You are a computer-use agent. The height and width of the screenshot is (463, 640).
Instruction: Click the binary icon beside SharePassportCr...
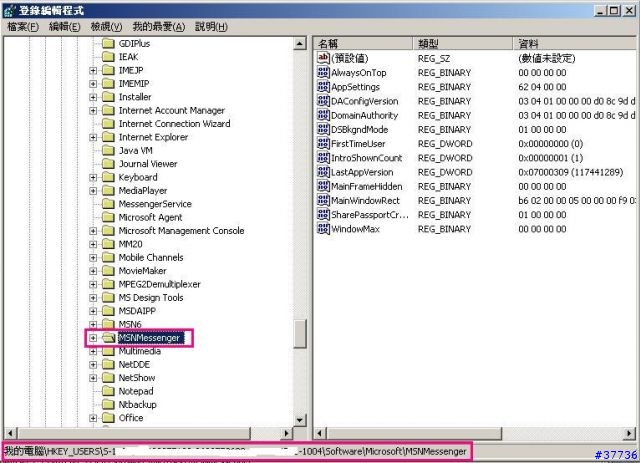(x=323, y=215)
